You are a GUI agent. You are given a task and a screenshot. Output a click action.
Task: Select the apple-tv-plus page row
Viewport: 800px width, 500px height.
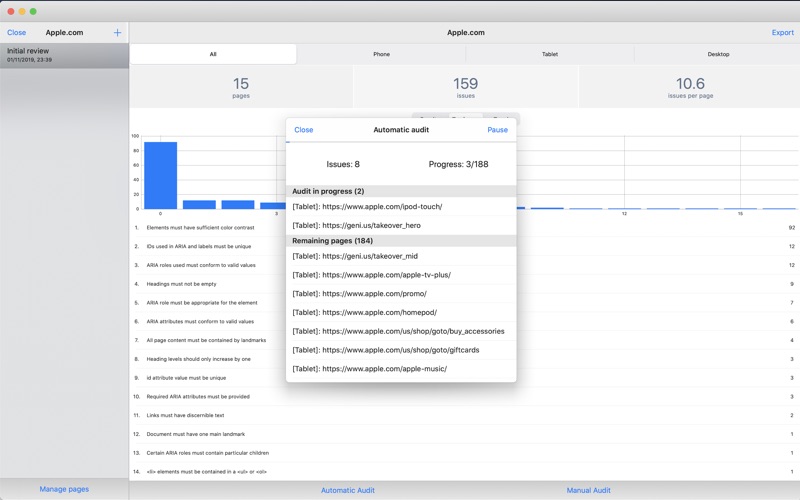click(x=401, y=275)
